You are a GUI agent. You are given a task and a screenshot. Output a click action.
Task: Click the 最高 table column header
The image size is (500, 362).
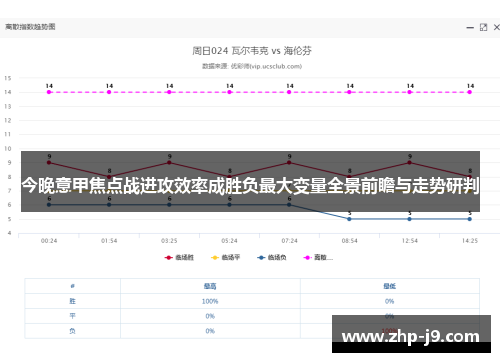210,286
